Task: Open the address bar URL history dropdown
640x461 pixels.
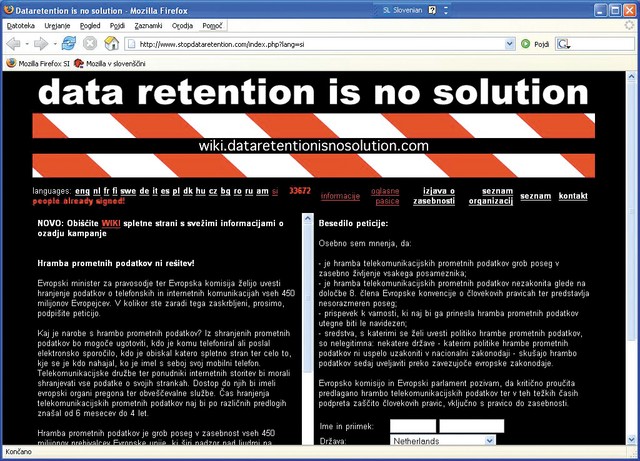Action: pos(509,44)
